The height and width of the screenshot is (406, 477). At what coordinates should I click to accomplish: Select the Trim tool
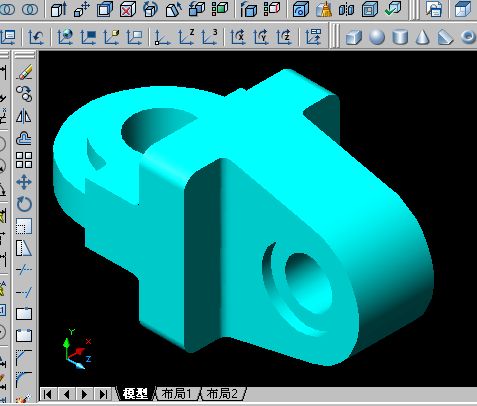(x=24, y=270)
